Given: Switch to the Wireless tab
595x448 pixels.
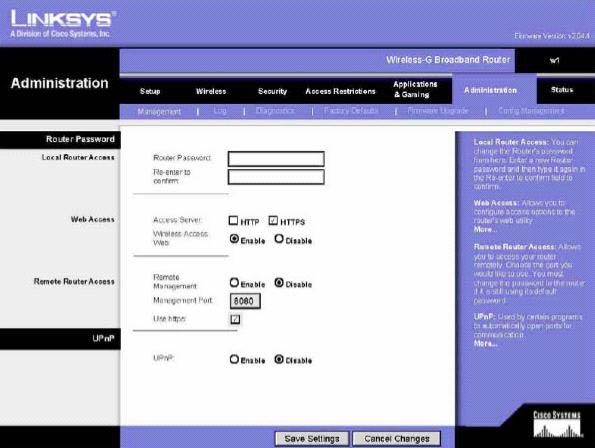Looking at the screenshot, I should coord(211,91).
